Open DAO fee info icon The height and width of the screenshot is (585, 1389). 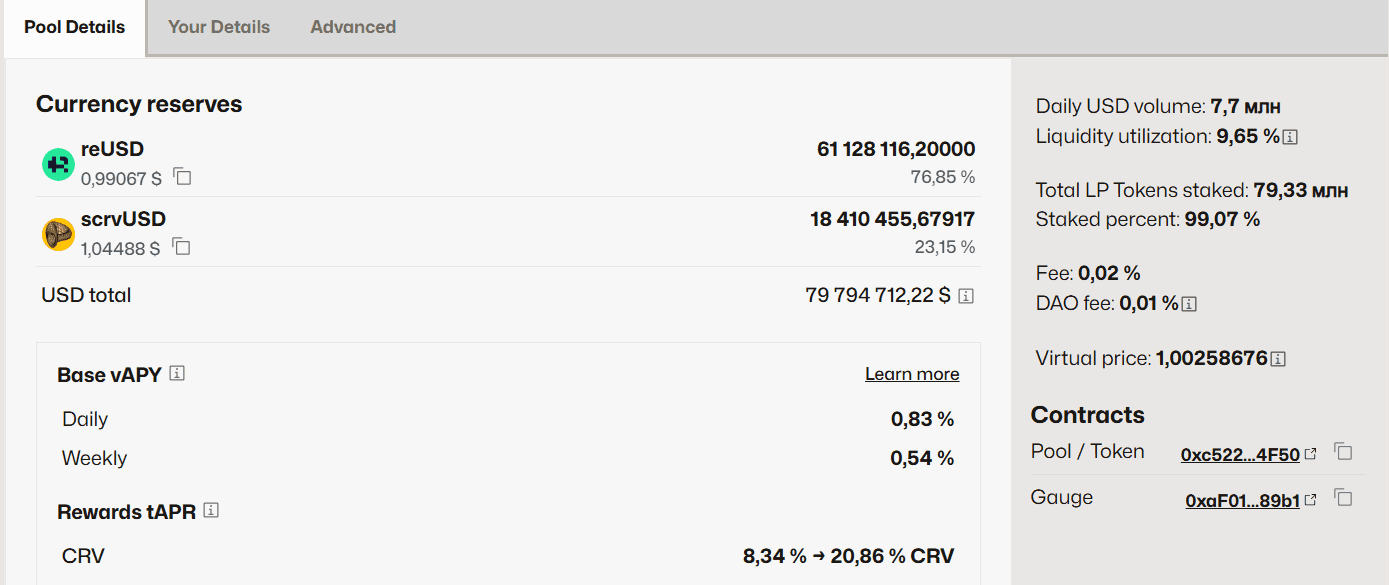[x=1190, y=304]
